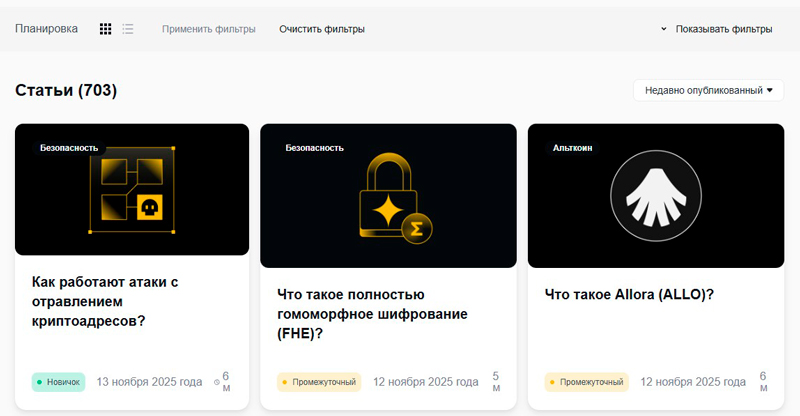Click the green Новичок difficulty badge
The image size is (800, 416).
[58, 382]
